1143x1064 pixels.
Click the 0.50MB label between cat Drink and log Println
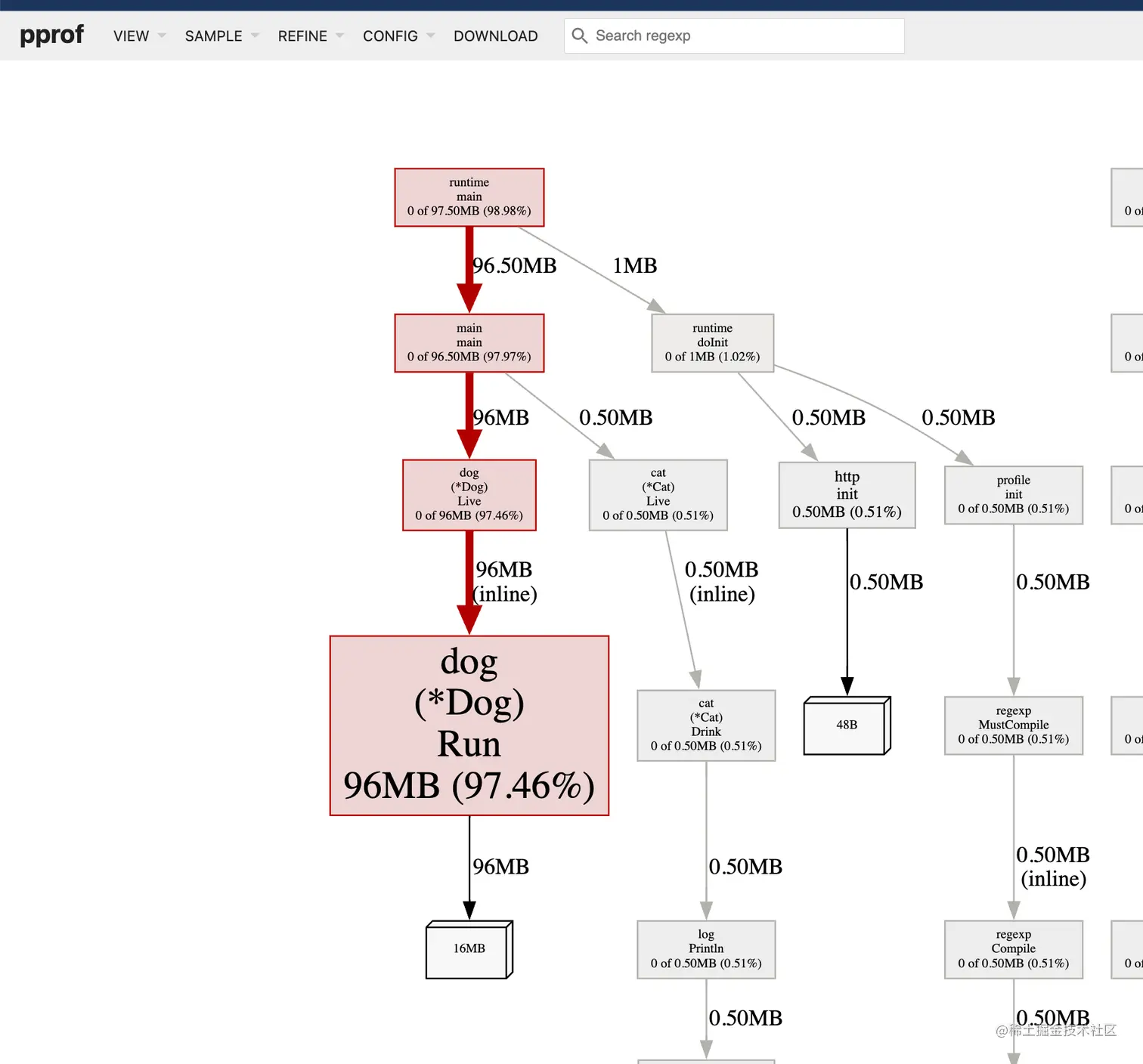(745, 867)
